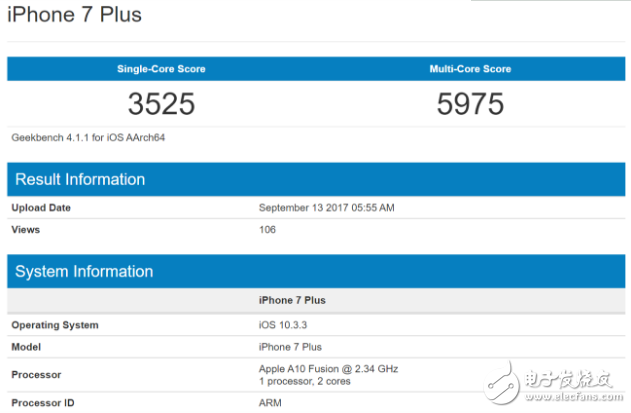The width and height of the screenshot is (631, 413).
Task: Click the Upload Date row label
Action: (42, 208)
